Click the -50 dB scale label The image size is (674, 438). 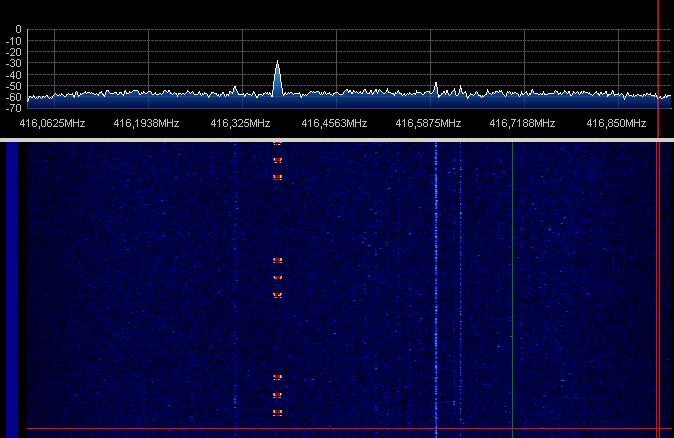(x=14, y=86)
